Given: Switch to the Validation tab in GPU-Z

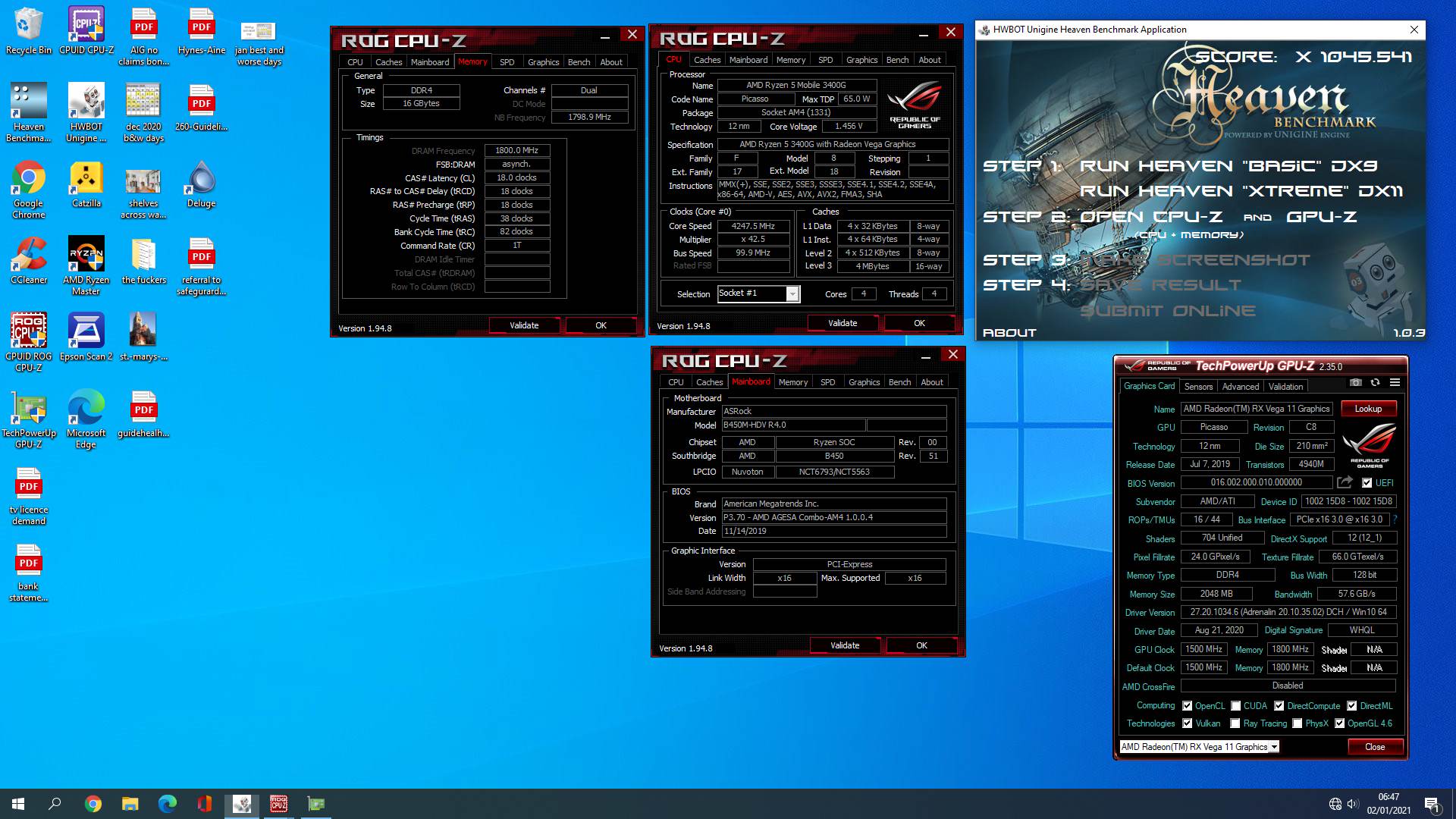Looking at the screenshot, I should (x=1286, y=387).
